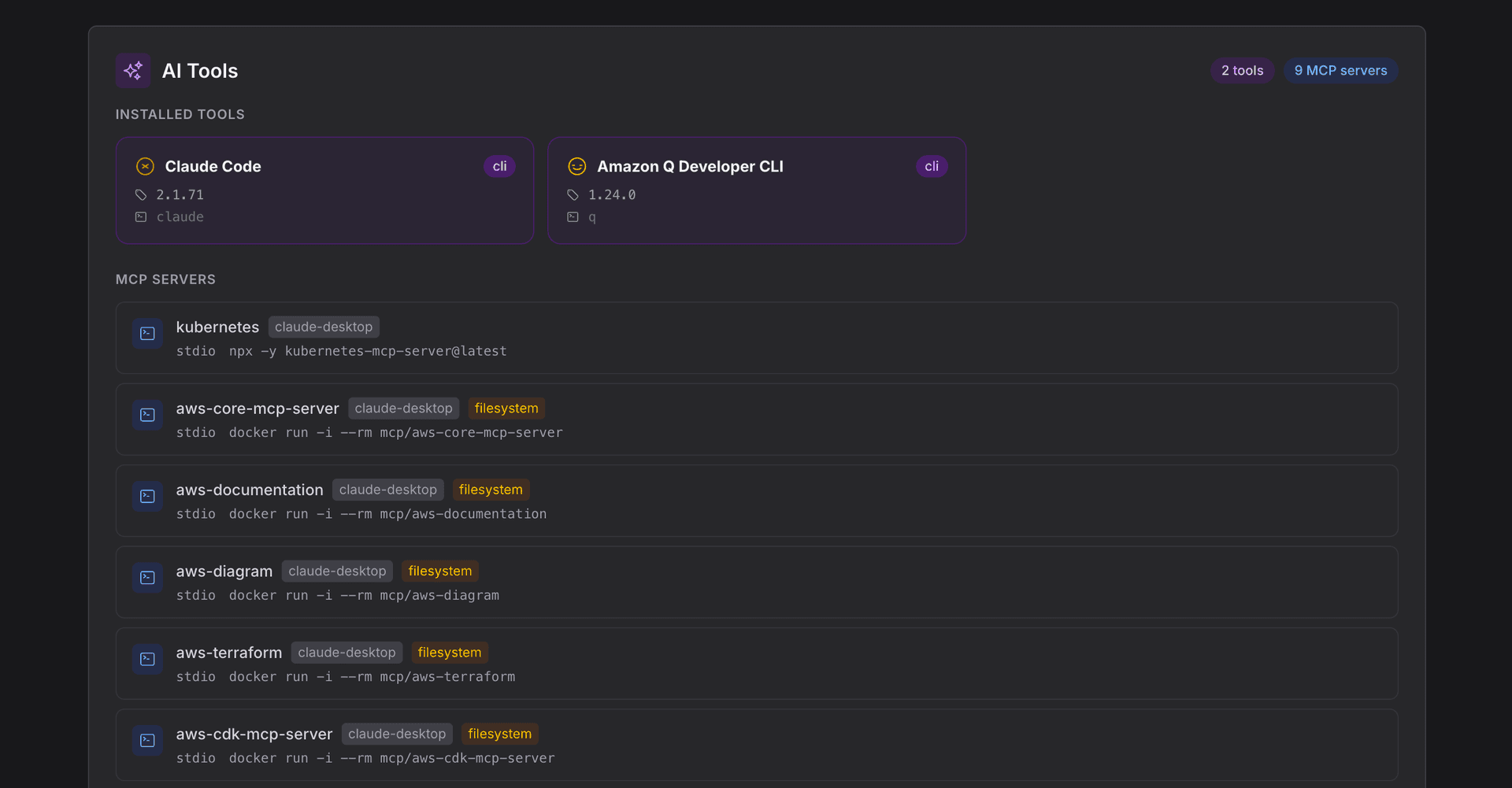Select the MCP SERVERS section header
The height and width of the screenshot is (788, 1512).
click(x=165, y=279)
